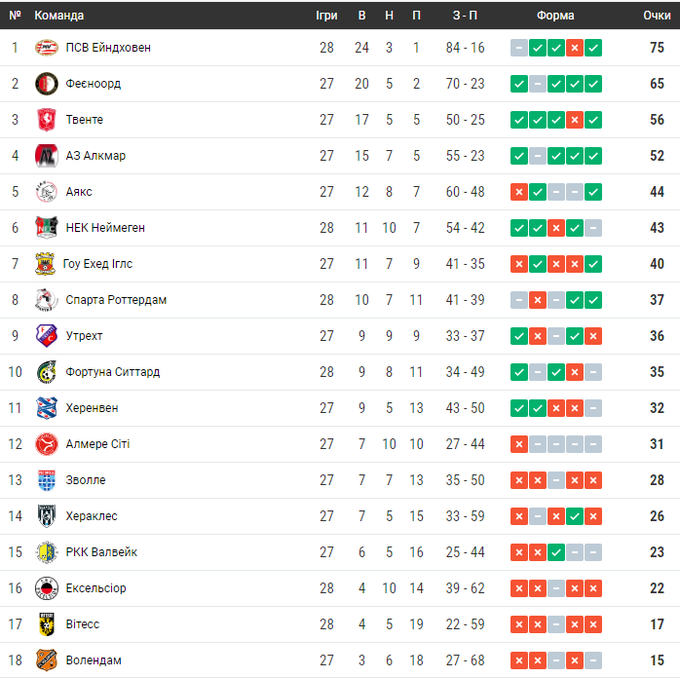Viewport: 680px width, 678px height.
Task: Click PSV's red loss form indicator
Action: click(574, 48)
